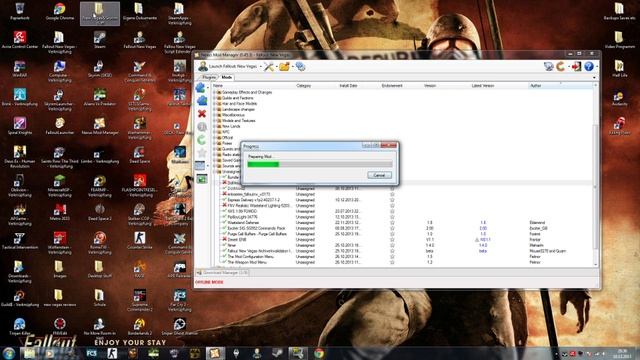Click the red arrow logout icon
The height and width of the screenshot is (360, 640).
click(576, 67)
